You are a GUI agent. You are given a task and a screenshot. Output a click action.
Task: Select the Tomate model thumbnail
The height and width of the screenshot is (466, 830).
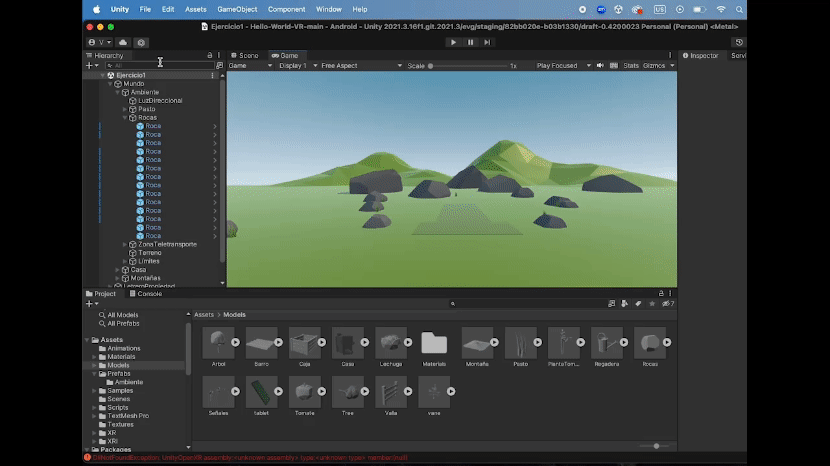[304, 392]
